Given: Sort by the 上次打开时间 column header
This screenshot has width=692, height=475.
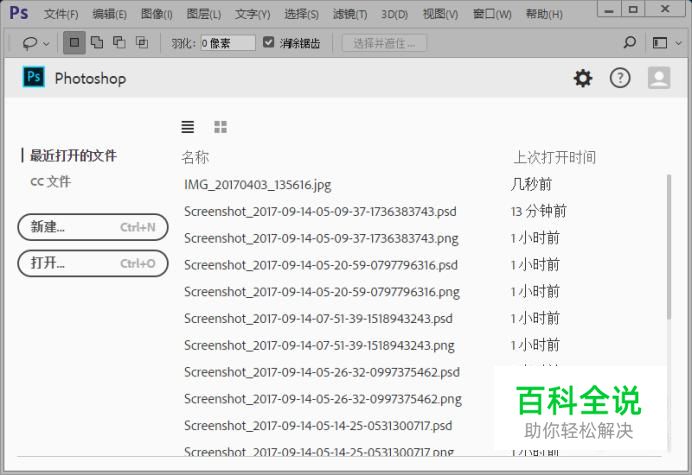Looking at the screenshot, I should pyautogui.click(x=554, y=157).
